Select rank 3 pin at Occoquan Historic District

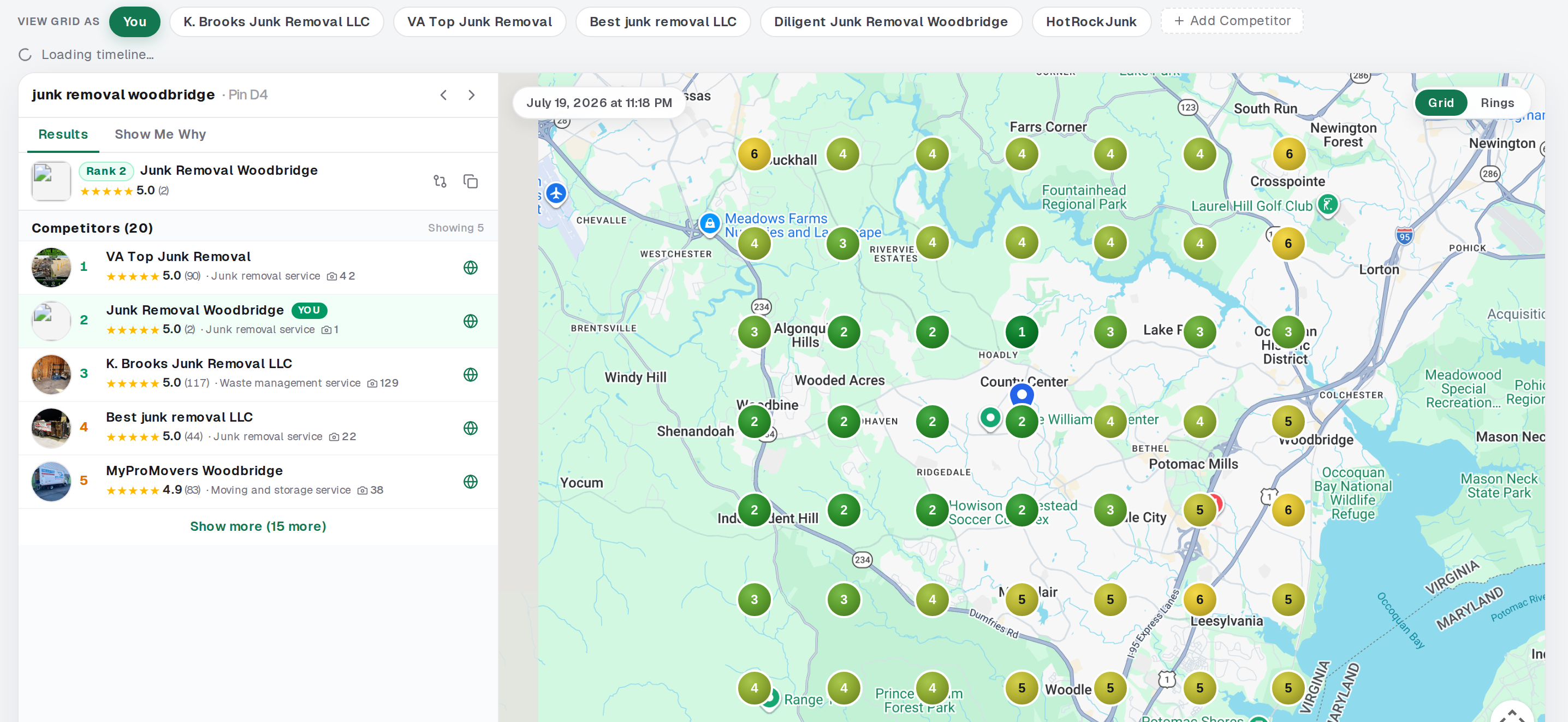pyautogui.click(x=1288, y=332)
